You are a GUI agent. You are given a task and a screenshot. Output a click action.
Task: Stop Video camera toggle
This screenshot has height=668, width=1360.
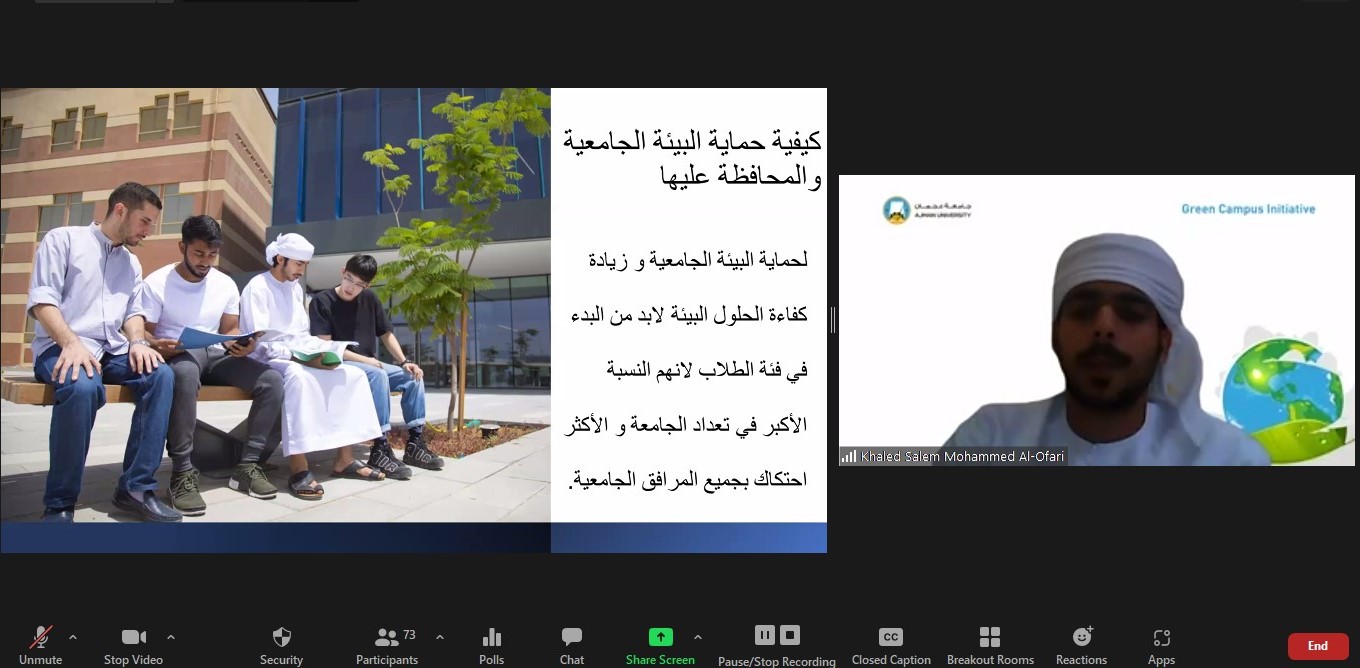(x=133, y=638)
